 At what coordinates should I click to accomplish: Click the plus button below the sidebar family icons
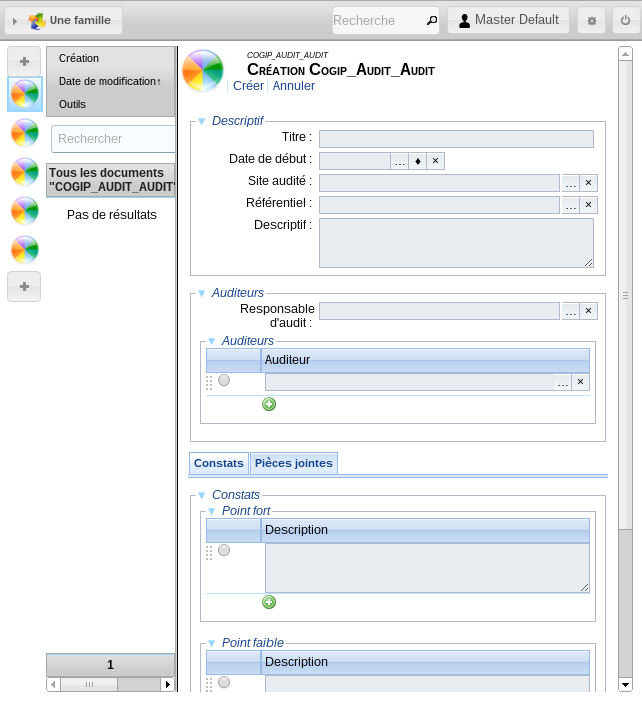tap(24, 286)
